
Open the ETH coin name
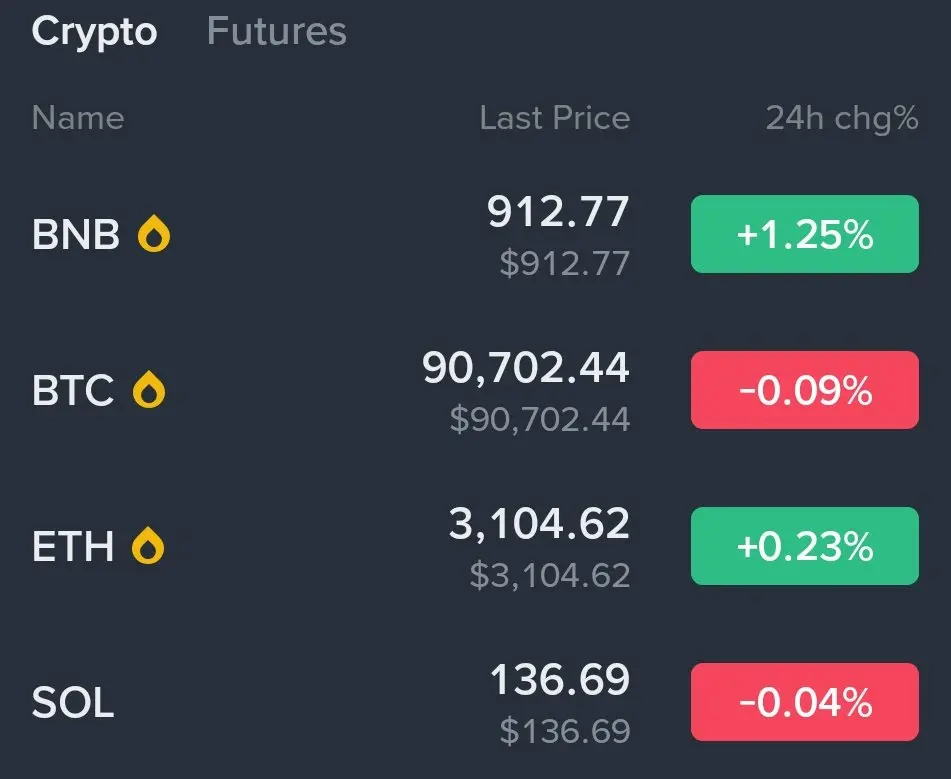point(73,546)
